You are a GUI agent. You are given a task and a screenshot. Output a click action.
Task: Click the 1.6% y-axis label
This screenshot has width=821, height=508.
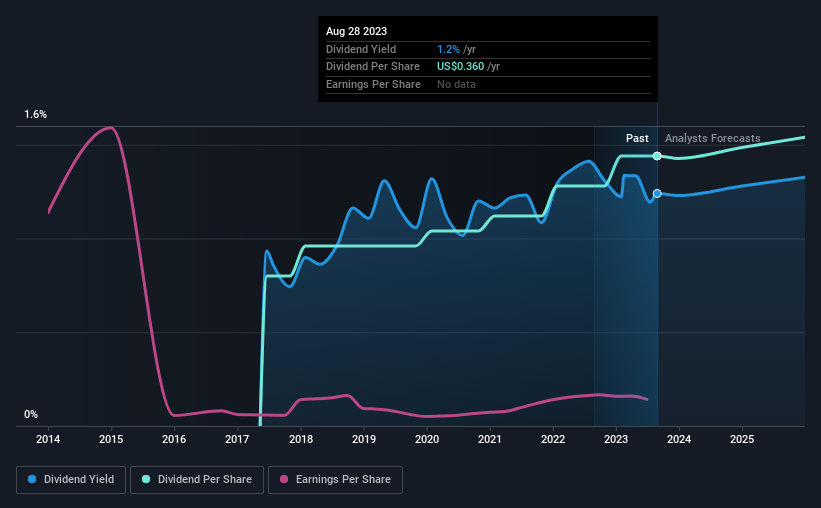[x=35, y=115]
